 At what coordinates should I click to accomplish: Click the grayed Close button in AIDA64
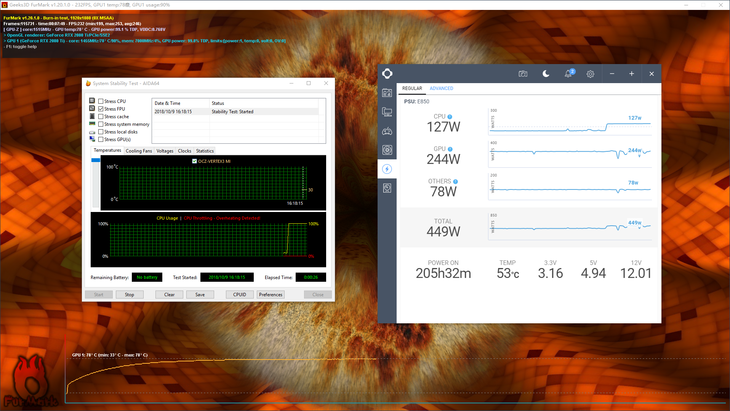tap(318, 295)
